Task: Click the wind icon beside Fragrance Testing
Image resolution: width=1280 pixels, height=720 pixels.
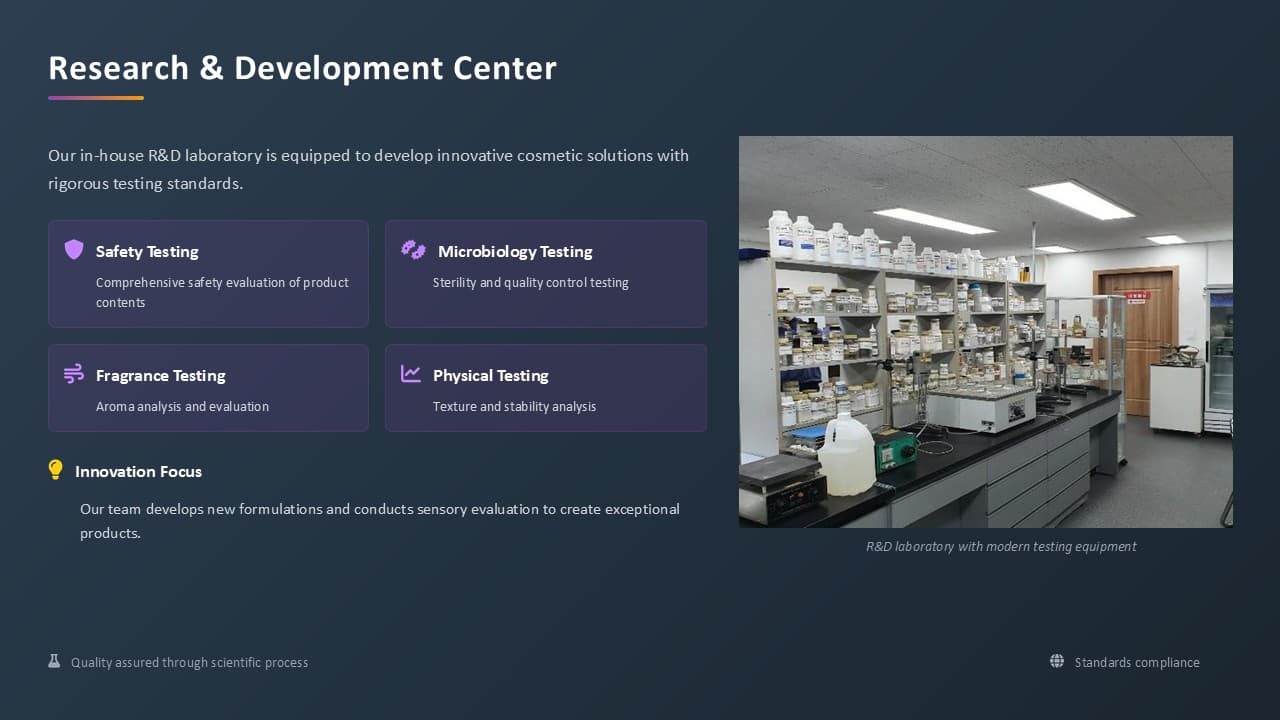Action: [x=74, y=374]
